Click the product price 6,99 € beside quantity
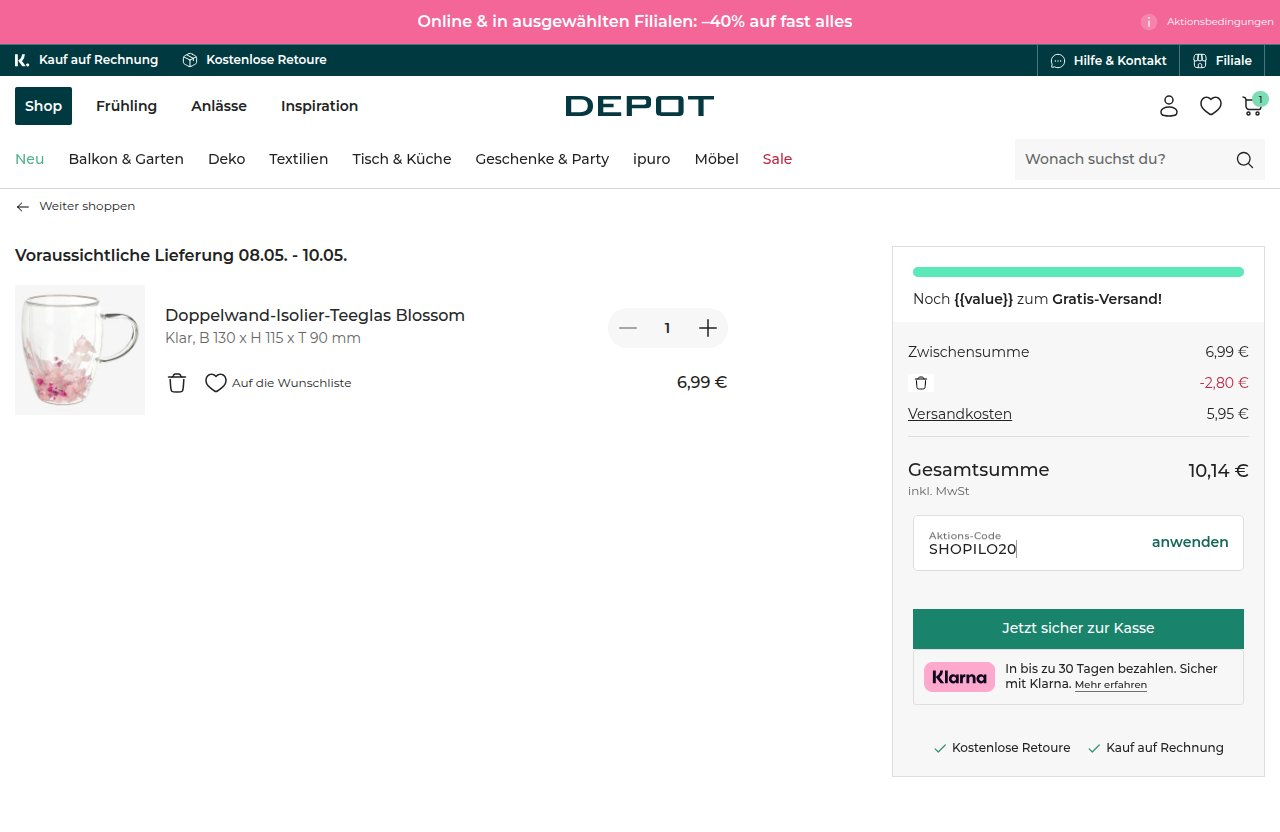Viewport: 1280px width, 832px height. tap(702, 382)
